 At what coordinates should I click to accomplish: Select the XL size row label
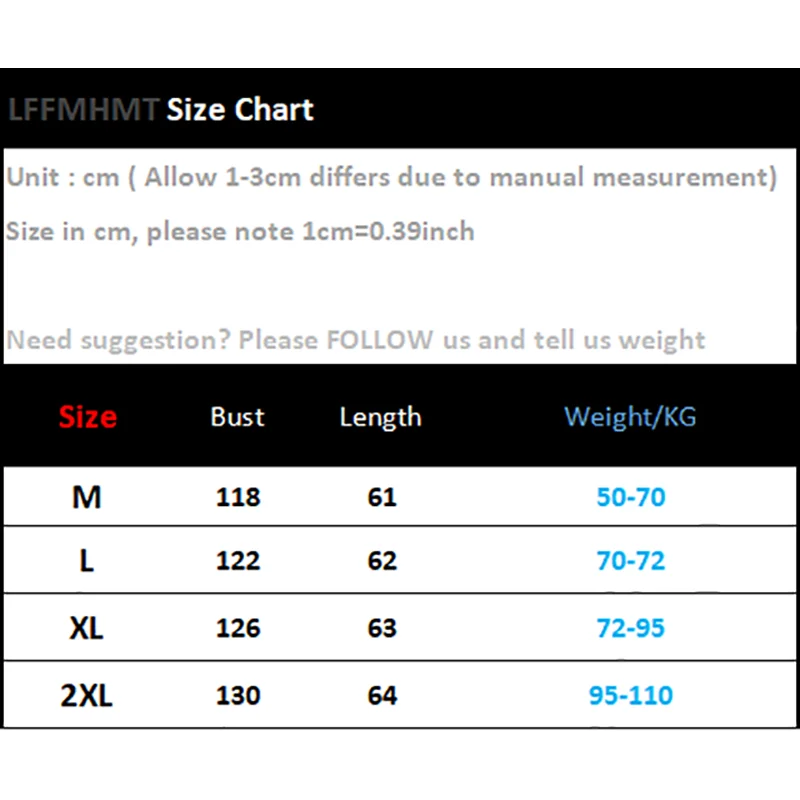pyautogui.click(x=87, y=628)
